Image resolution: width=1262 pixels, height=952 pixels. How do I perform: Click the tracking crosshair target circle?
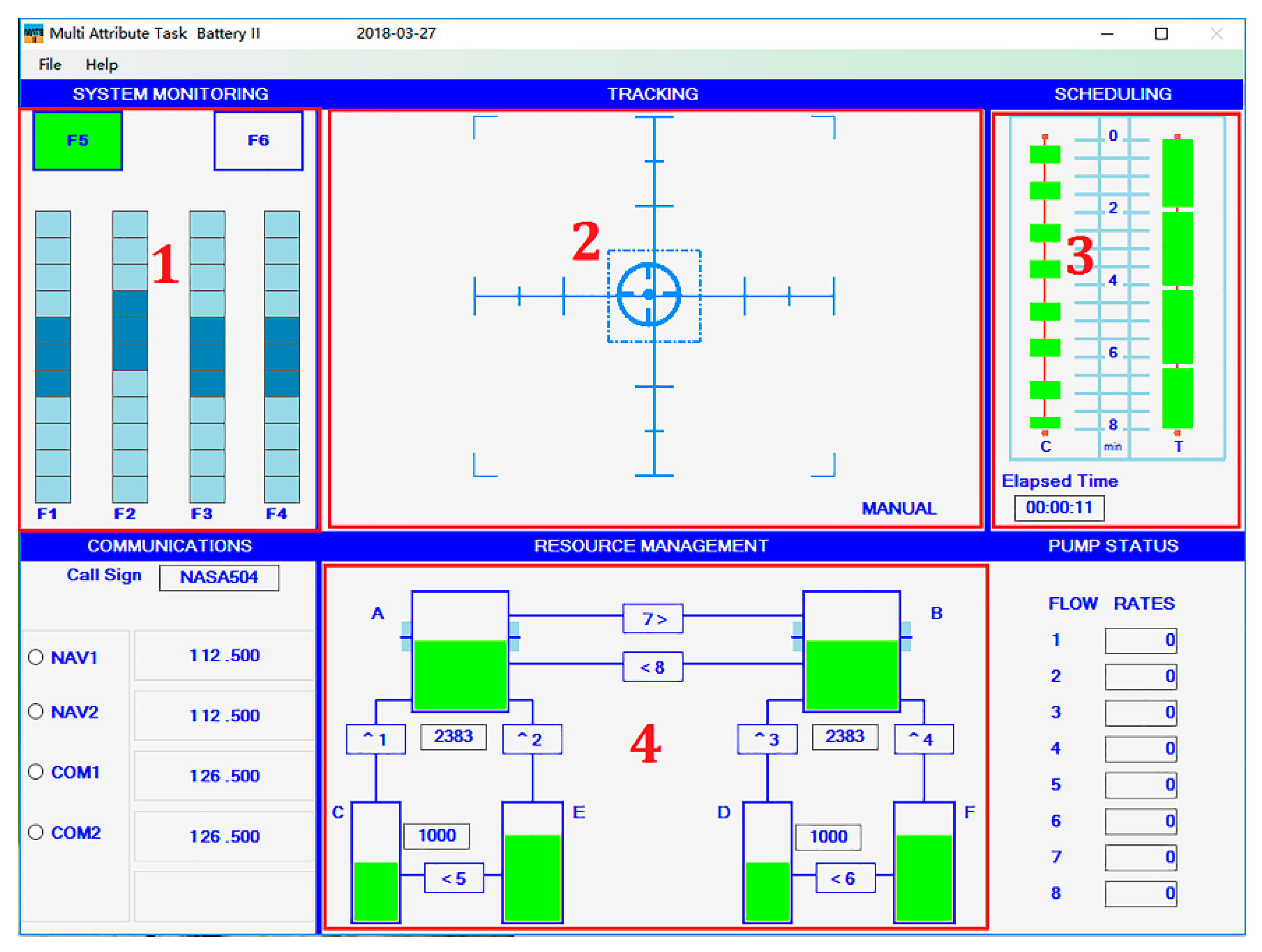[648, 294]
